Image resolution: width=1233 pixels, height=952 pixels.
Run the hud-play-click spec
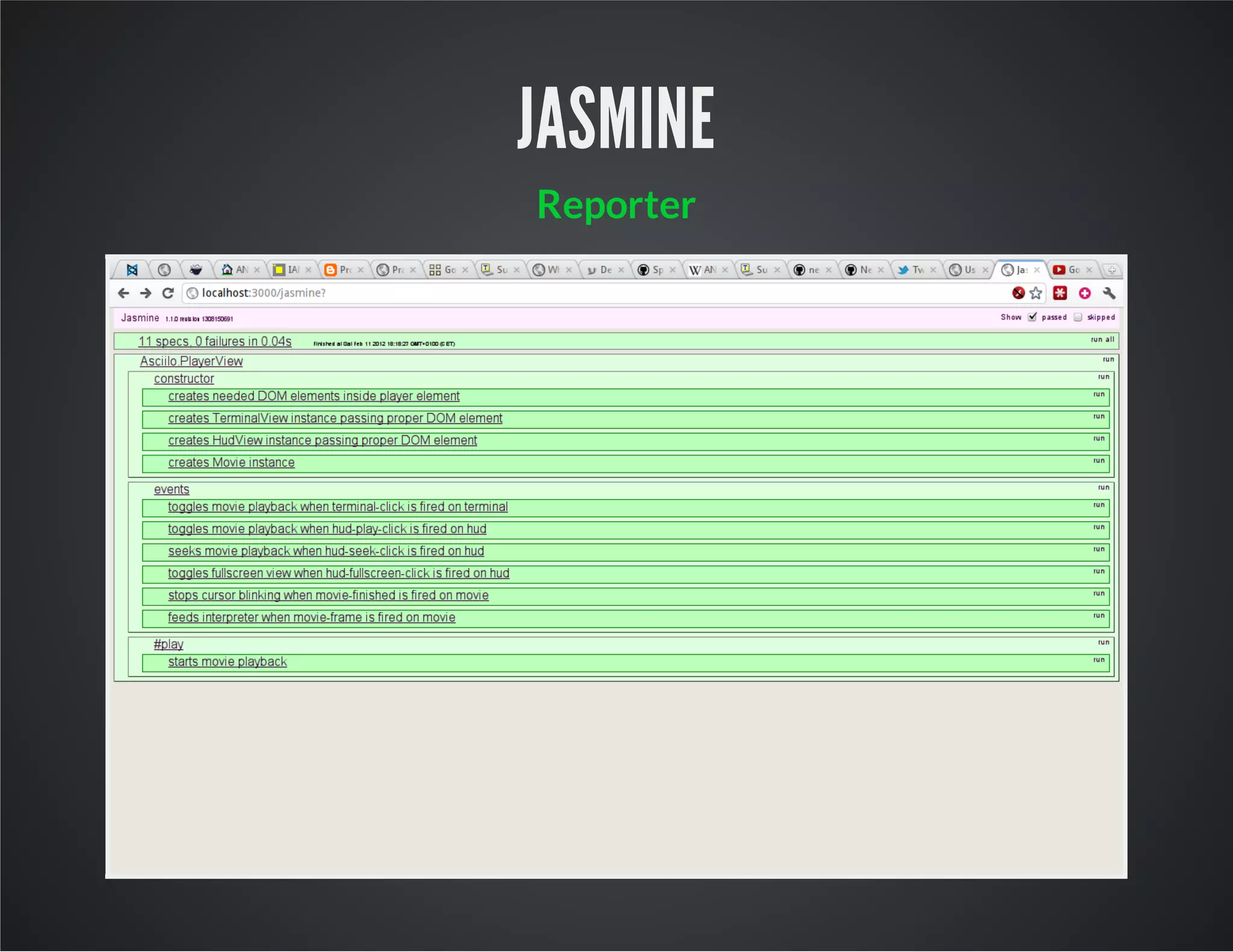(x=1099, y=527)
